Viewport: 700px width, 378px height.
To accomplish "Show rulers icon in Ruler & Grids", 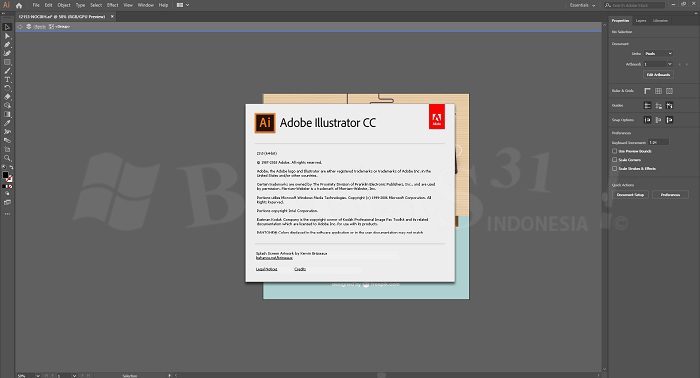I will click(x=647, y=91).
